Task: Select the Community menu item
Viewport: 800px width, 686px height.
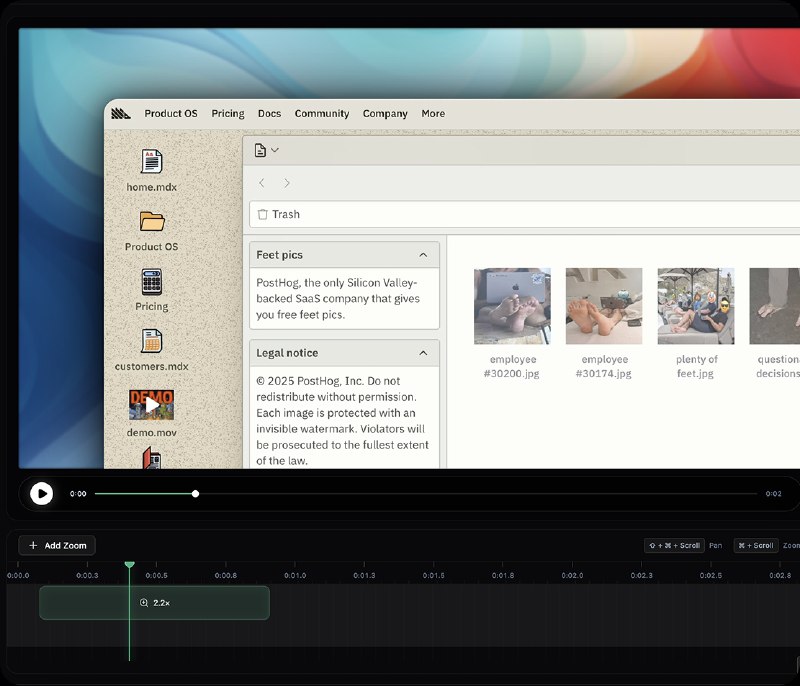Action: click(x=322, y=113)
